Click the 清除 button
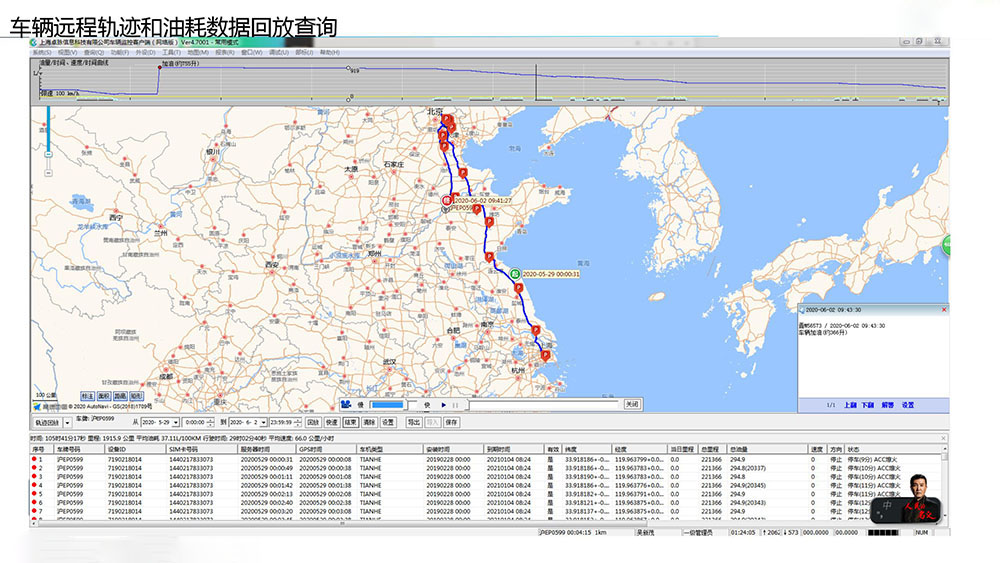Image resolution: width=1000 pixels, height=563 pixels. click(369, 422)
